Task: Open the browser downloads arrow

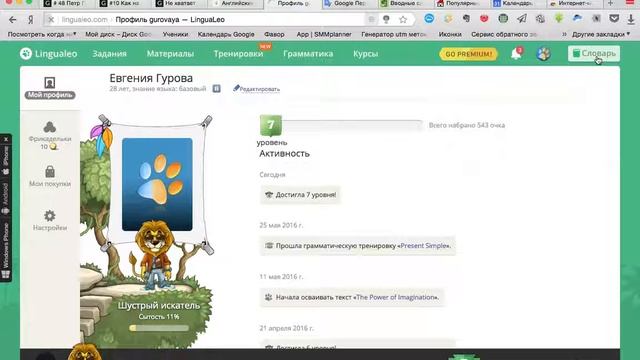Action: (x=631, y=19)
